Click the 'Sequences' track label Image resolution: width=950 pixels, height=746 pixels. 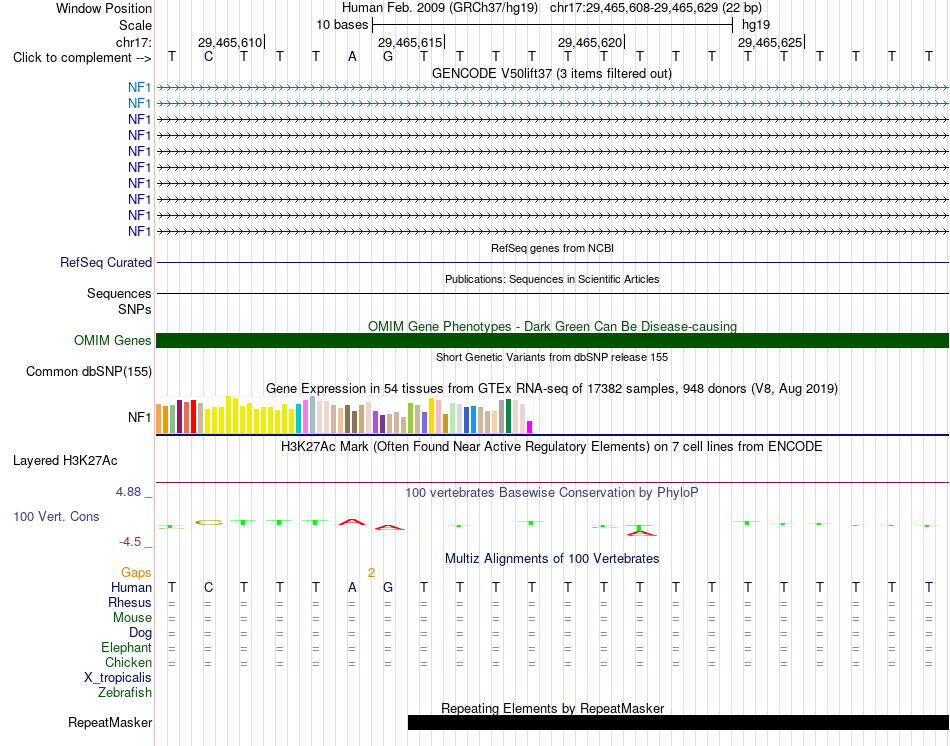tap(119, 293)
